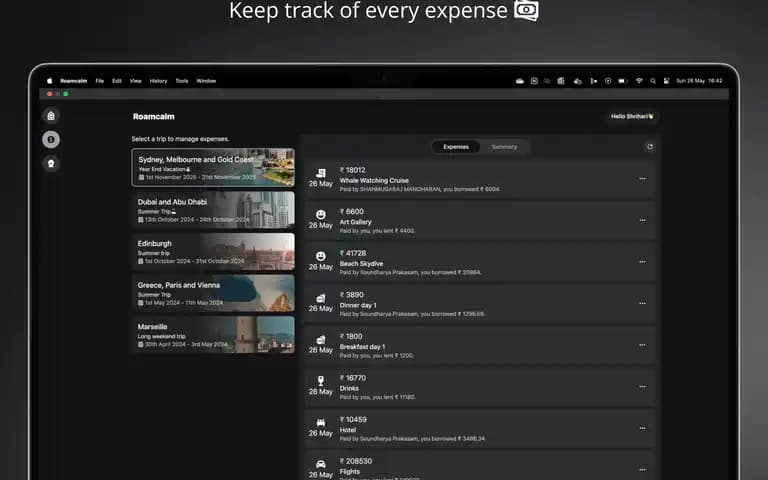Click the date and time in menu bar
This screenshot has width=768, height=480.
pyautogui.click(x=699, y=81)
